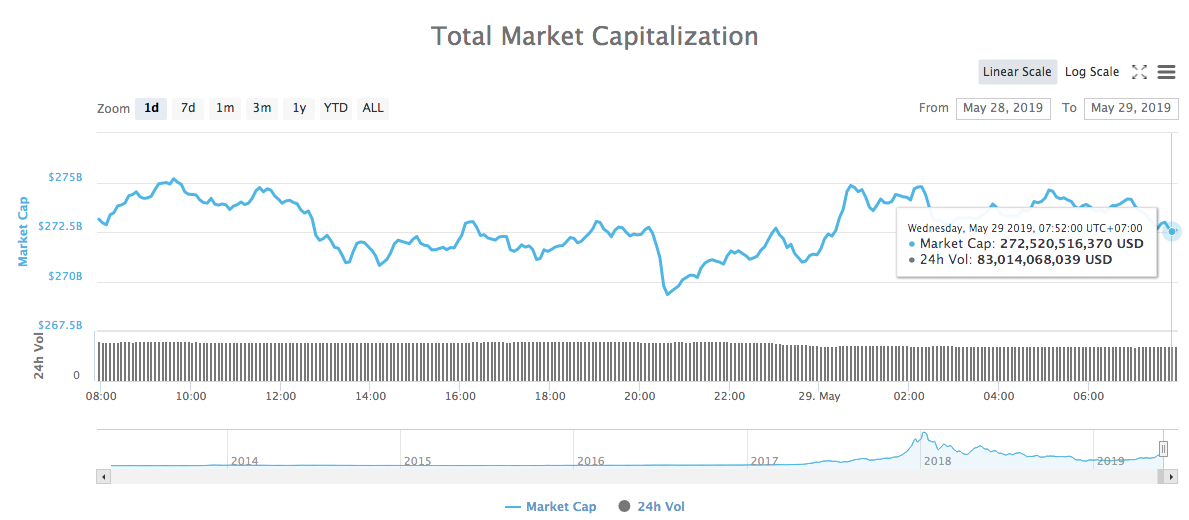The height and width of the screenshot is (520, 1189).
Task: Choose the YTD zoom option
Action: click(336, 108)
